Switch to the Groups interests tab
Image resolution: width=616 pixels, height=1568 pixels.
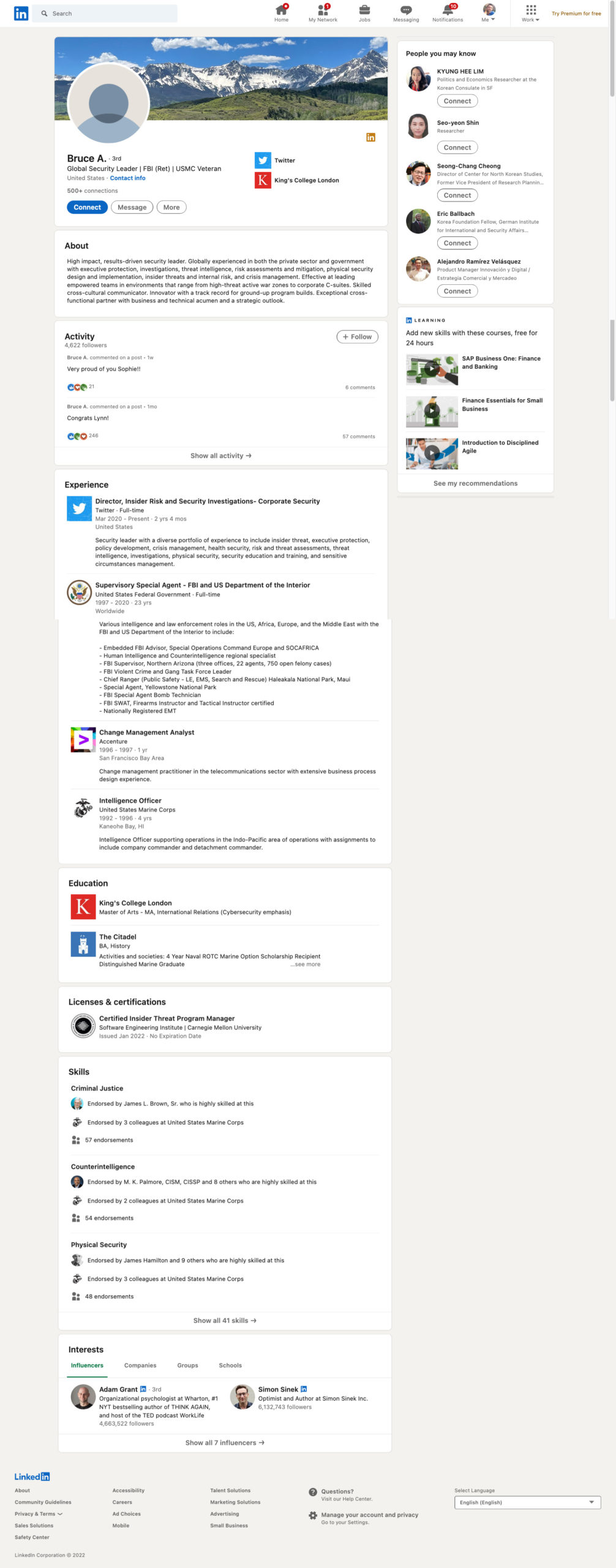coord(187,1365)
